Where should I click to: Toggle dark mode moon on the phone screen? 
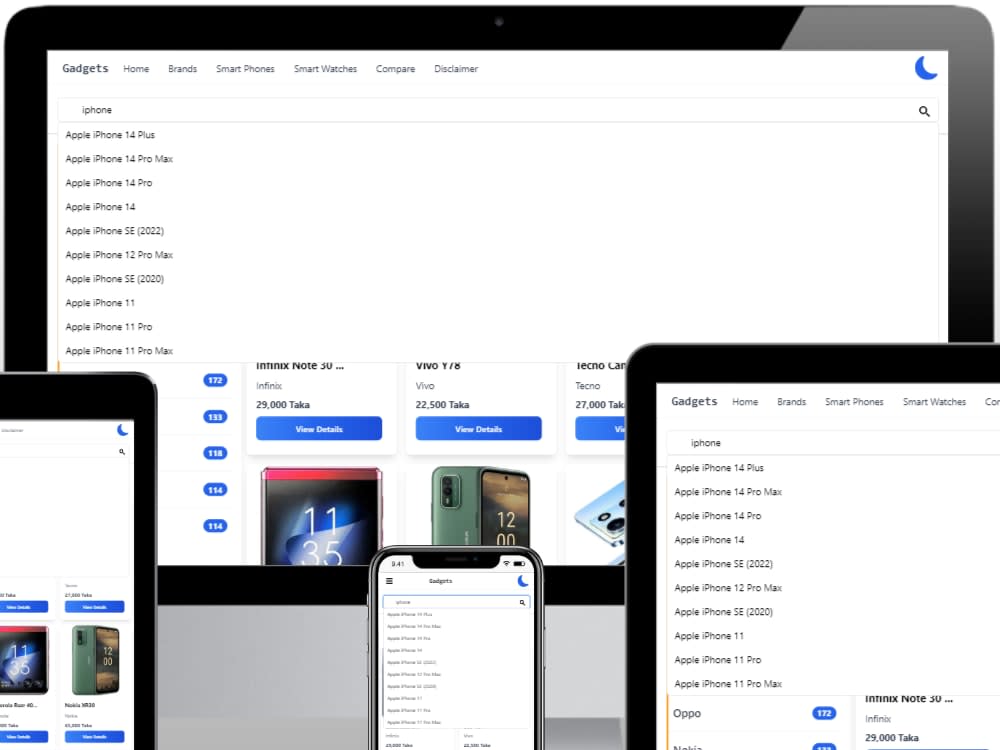point(523,580)
